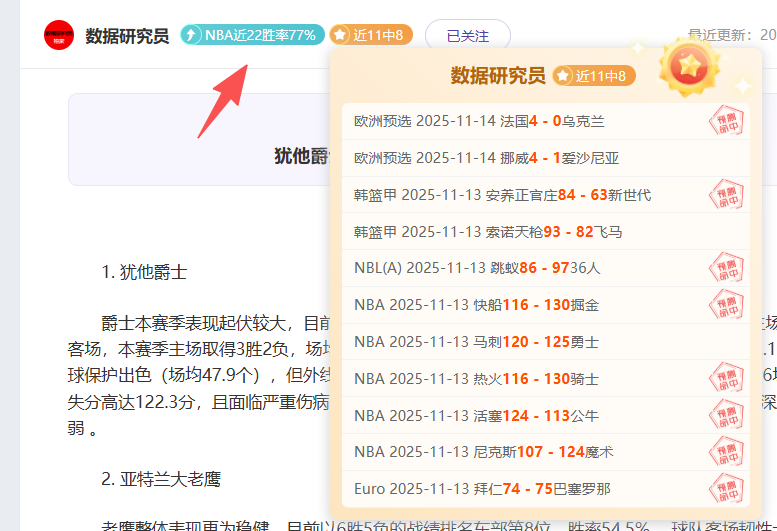This screenshot has height=531, width=777.
Task: Click the 预测命中 stamp on 活塞 vs 公牛 row
Action: coord(725,415)
